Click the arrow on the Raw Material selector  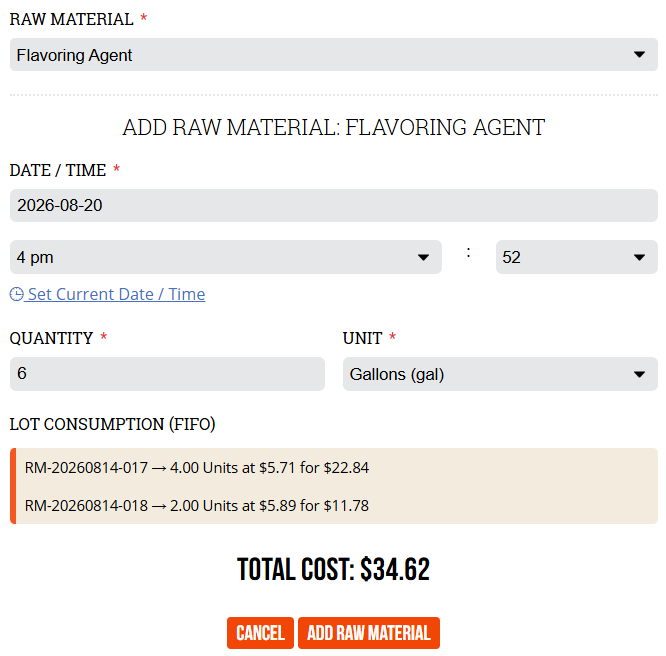[x=639, y=55]
